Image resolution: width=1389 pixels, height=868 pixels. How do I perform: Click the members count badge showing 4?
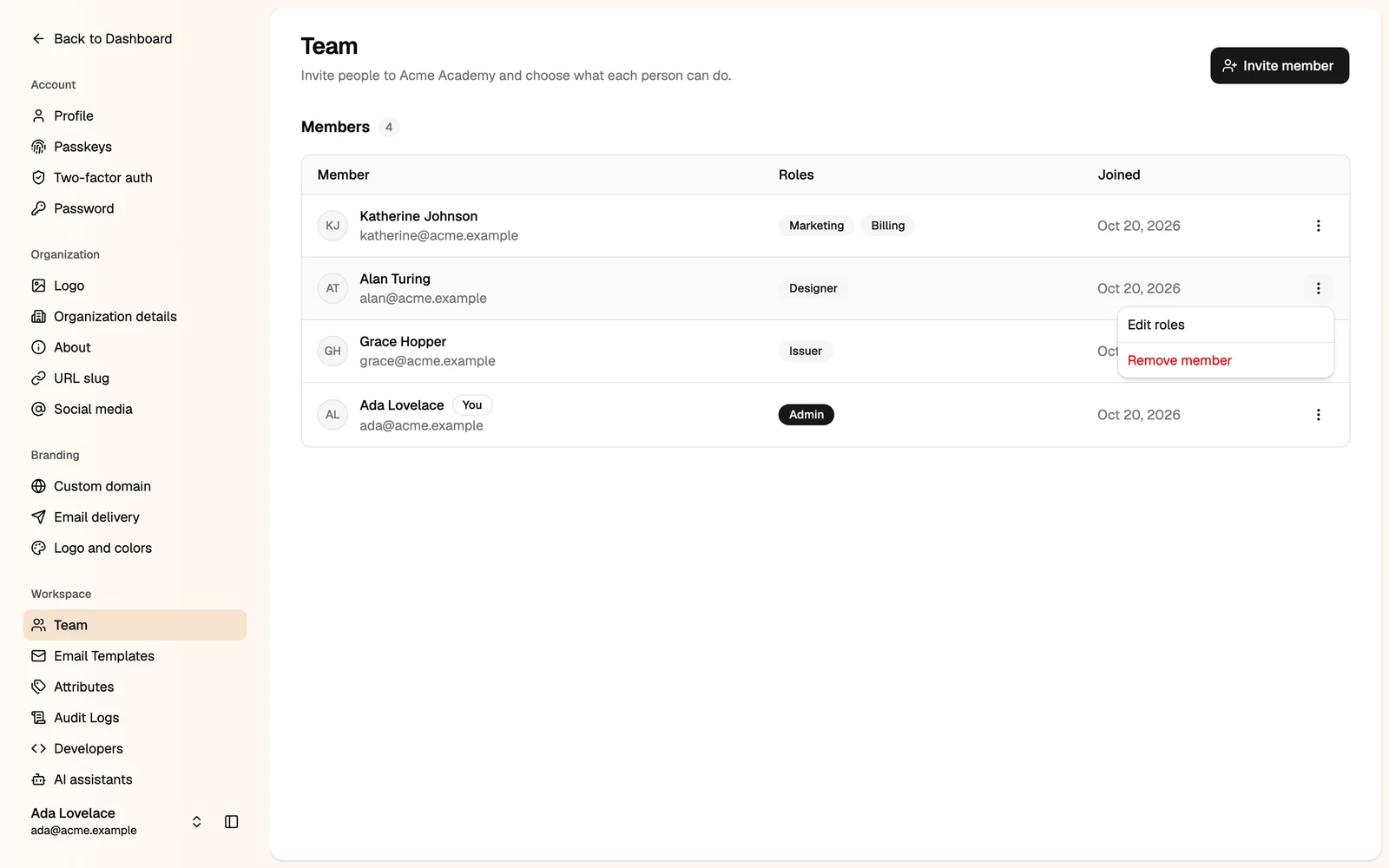coord(388,127)
